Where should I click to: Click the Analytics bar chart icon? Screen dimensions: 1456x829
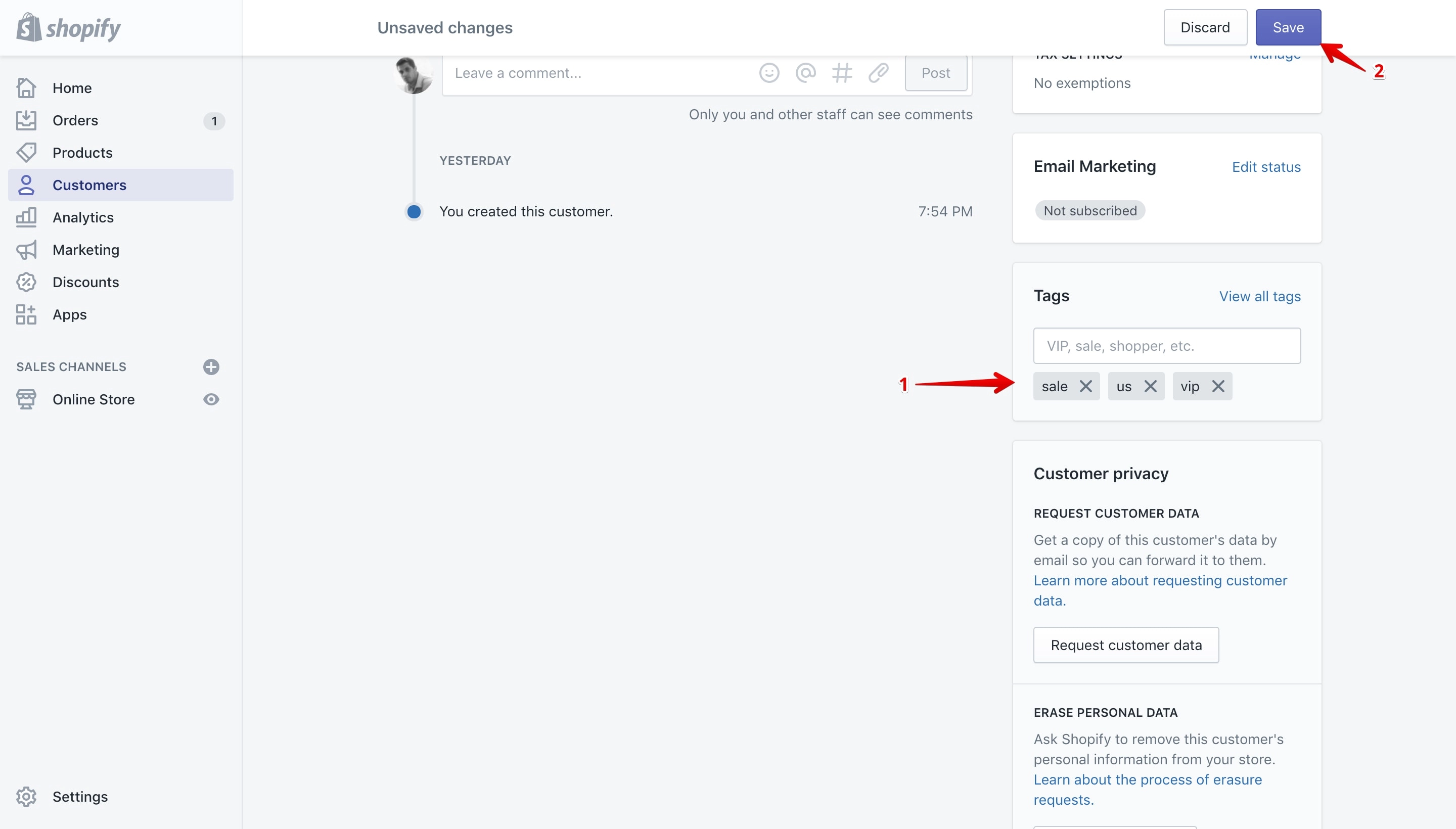click(x=26, y=217)
